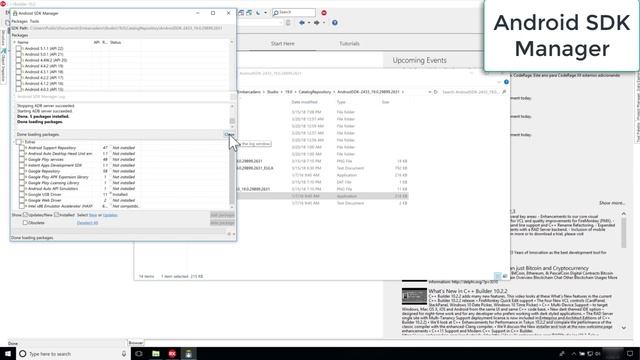Select the Google Play Licensing Library row
Viewport: 640px width, 360px height.
122,183
